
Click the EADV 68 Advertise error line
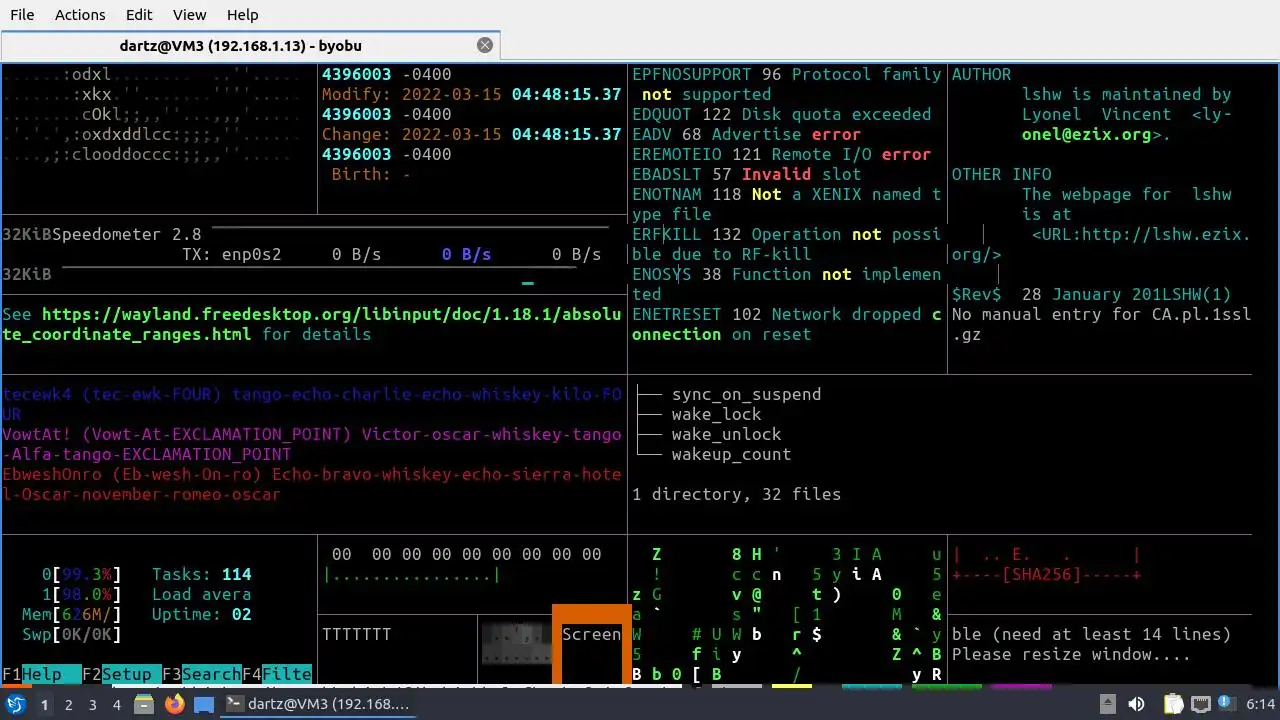tap(746, 134)
